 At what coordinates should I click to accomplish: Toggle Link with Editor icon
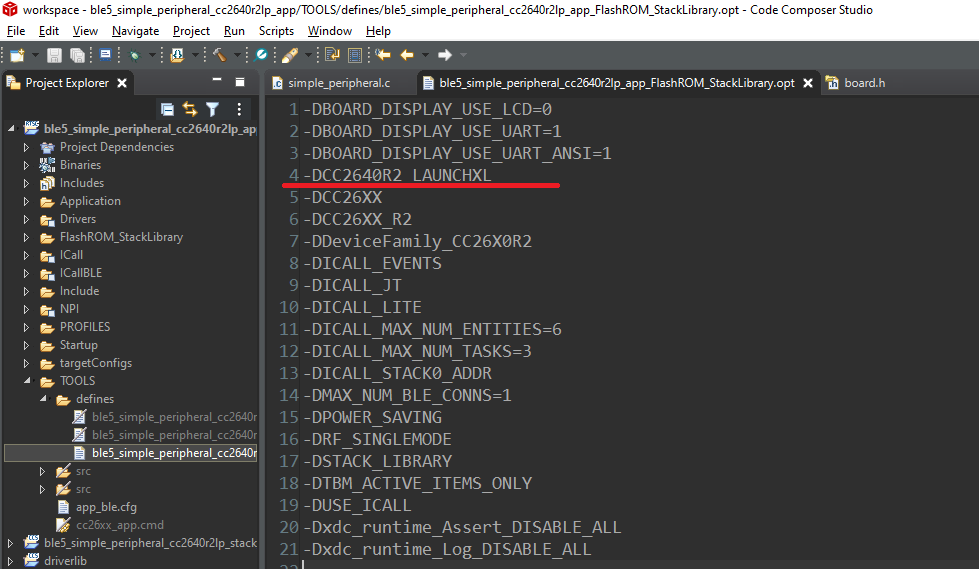coord(190,110)
